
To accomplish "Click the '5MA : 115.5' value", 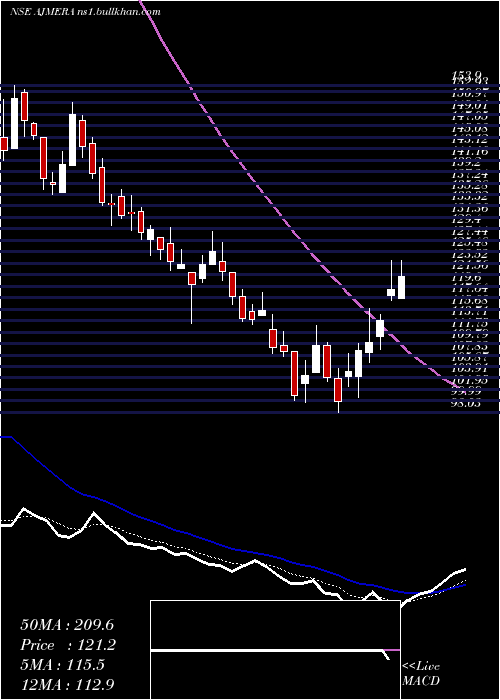I will [63, 666].
